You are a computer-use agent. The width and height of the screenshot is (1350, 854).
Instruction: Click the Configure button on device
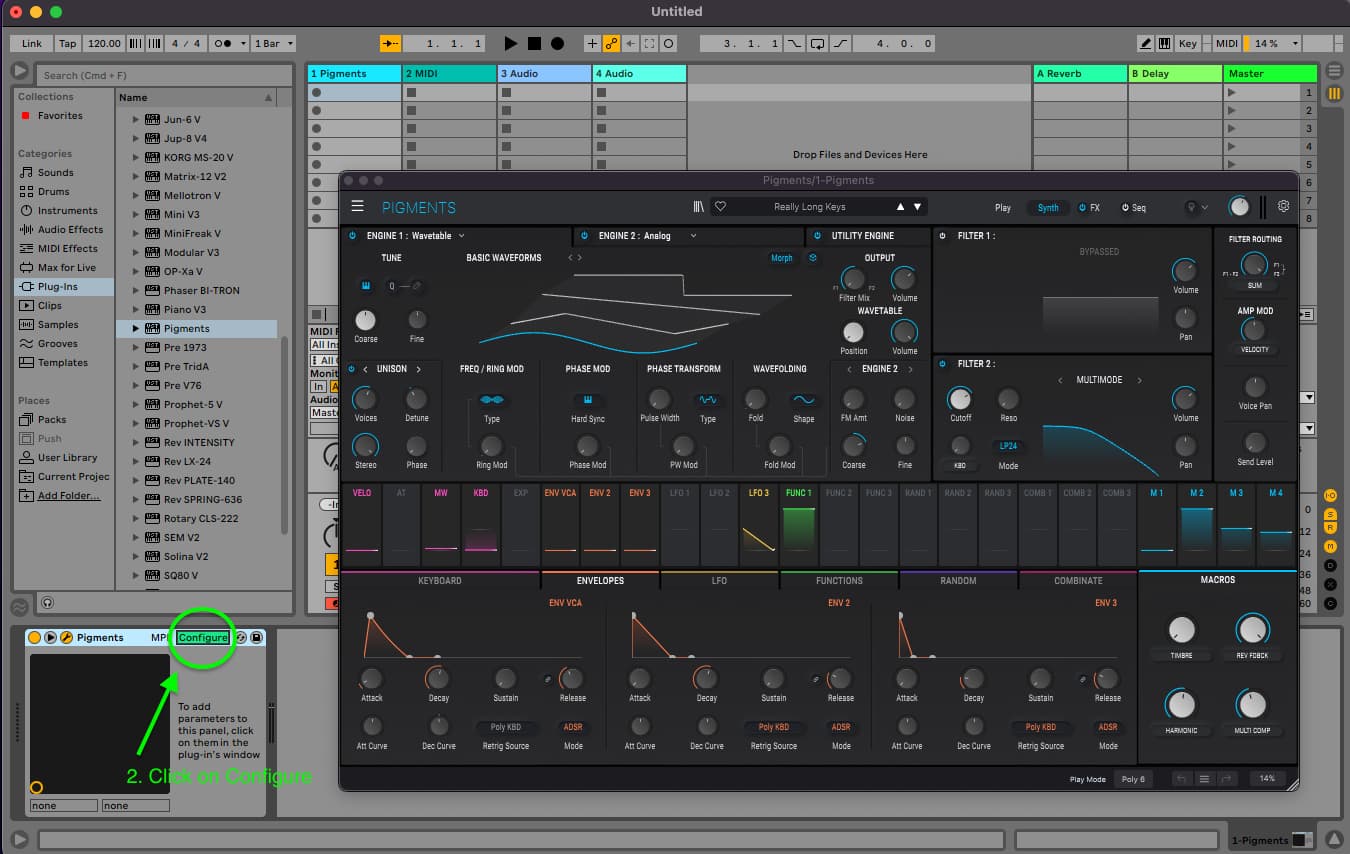[x=203, y=637]
